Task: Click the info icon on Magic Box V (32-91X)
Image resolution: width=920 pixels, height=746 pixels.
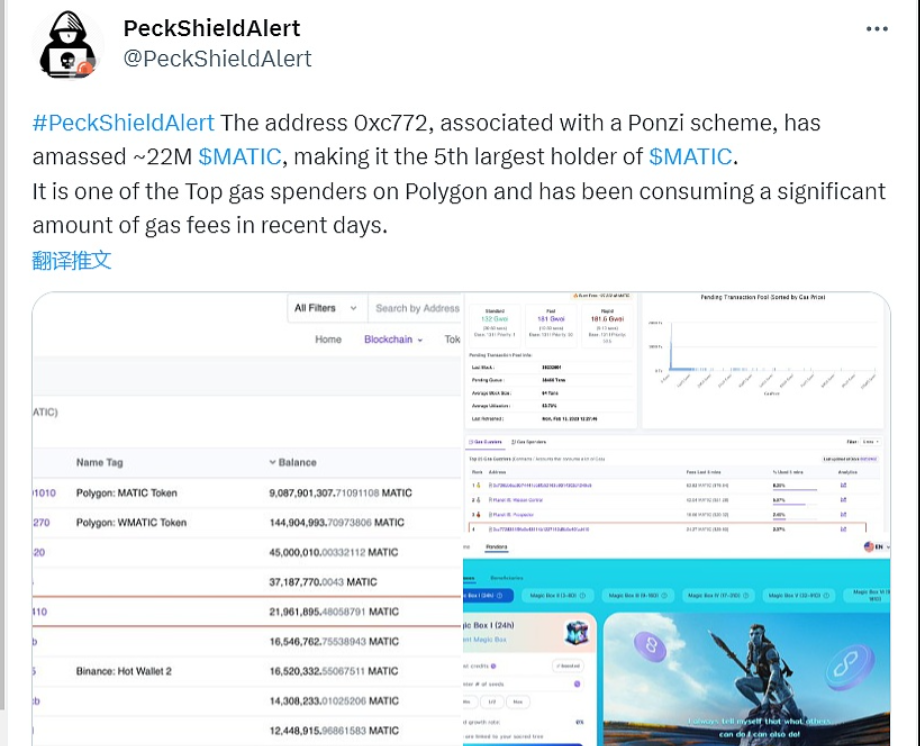Action: (828, 595)
